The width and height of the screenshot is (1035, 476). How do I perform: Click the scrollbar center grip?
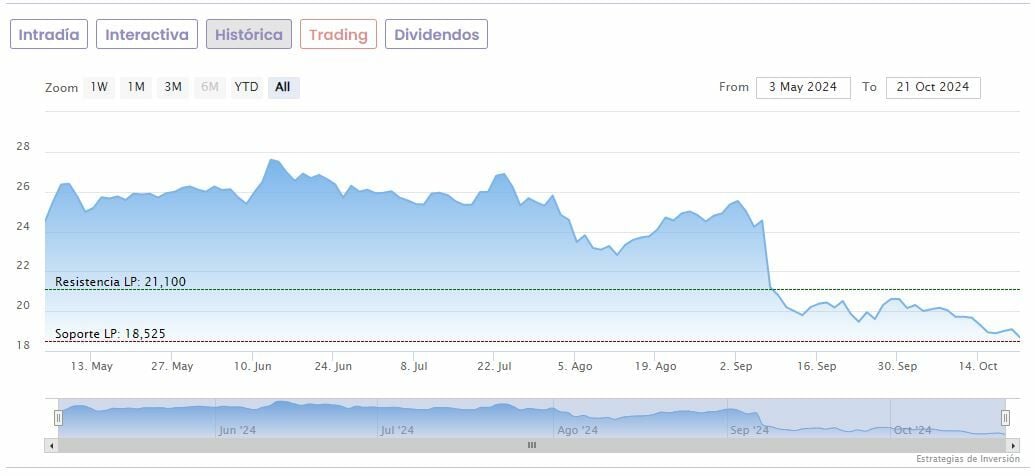531,445
